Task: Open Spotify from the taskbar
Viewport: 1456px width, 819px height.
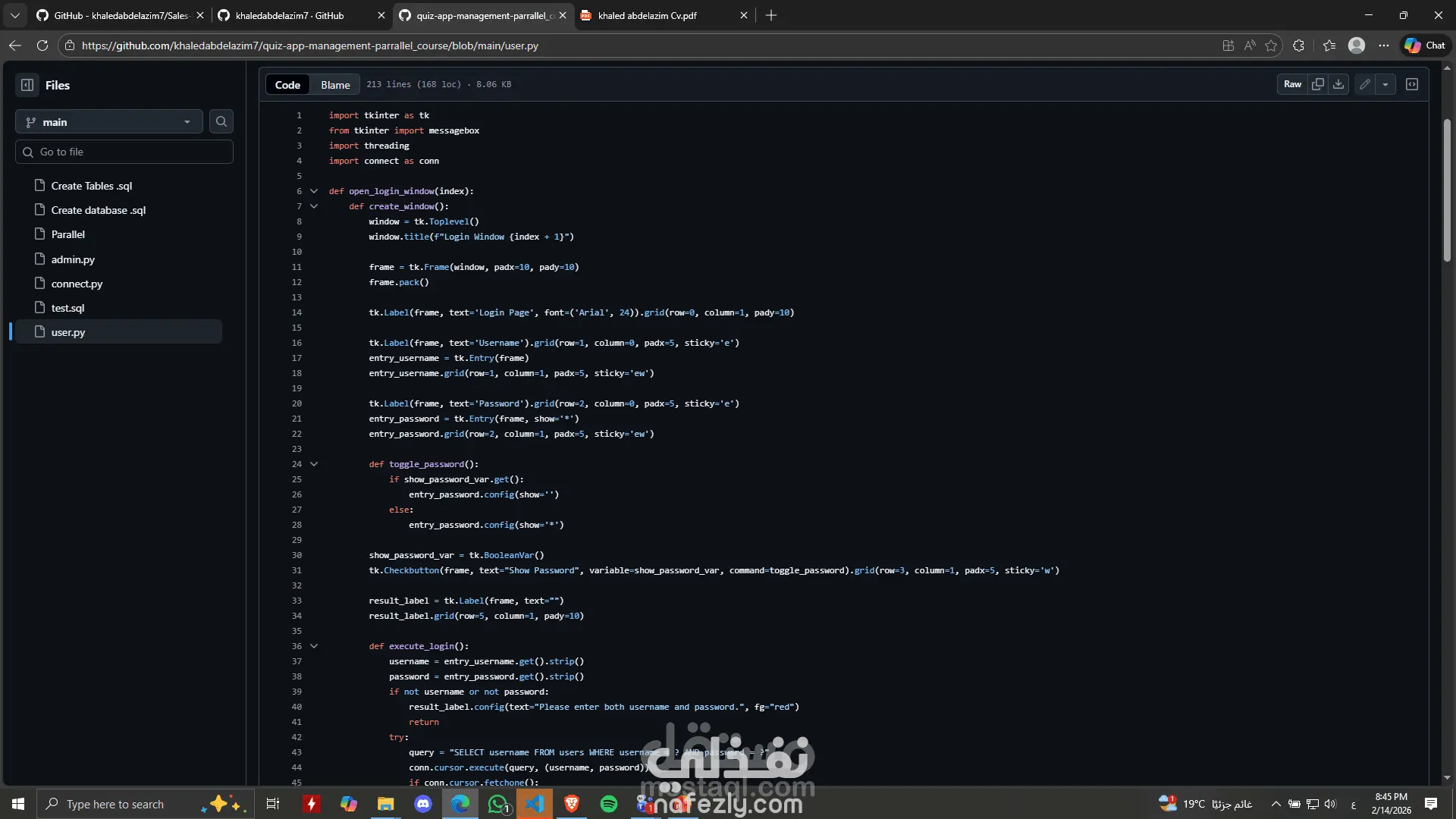Action: point(609,804)
